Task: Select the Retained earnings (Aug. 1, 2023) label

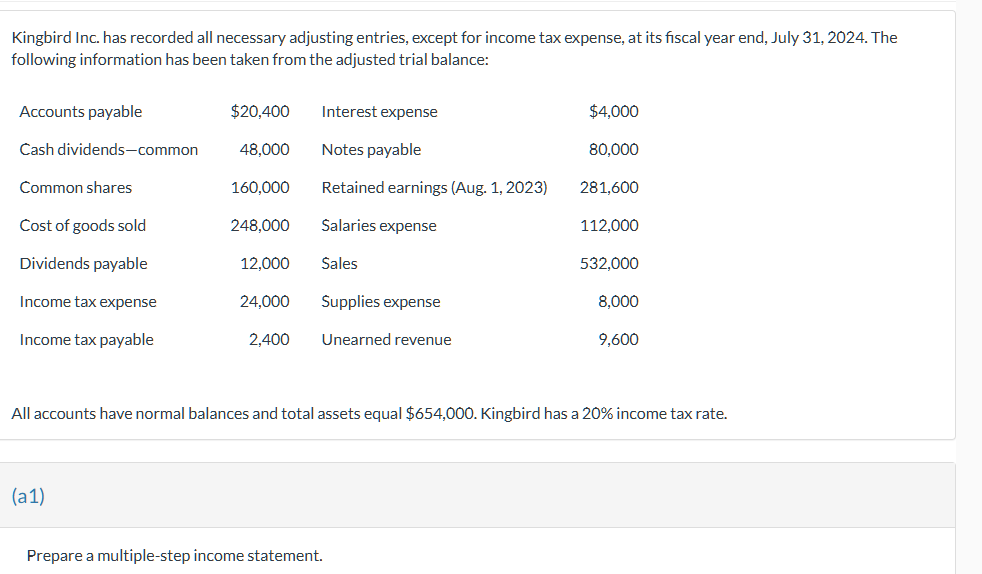Action: pyautogui.click(x=434, y=188)
